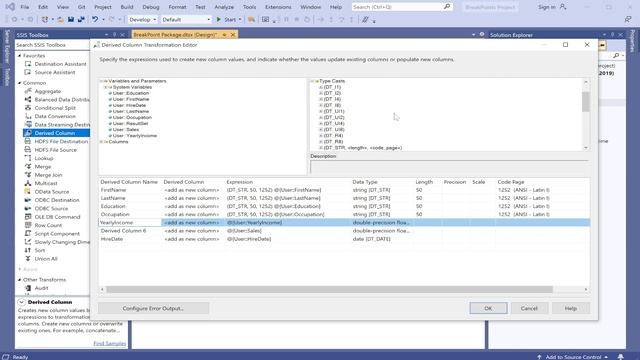Pick the ODBC Destination icon
The image size is (640, 360).
click(28, 200)
